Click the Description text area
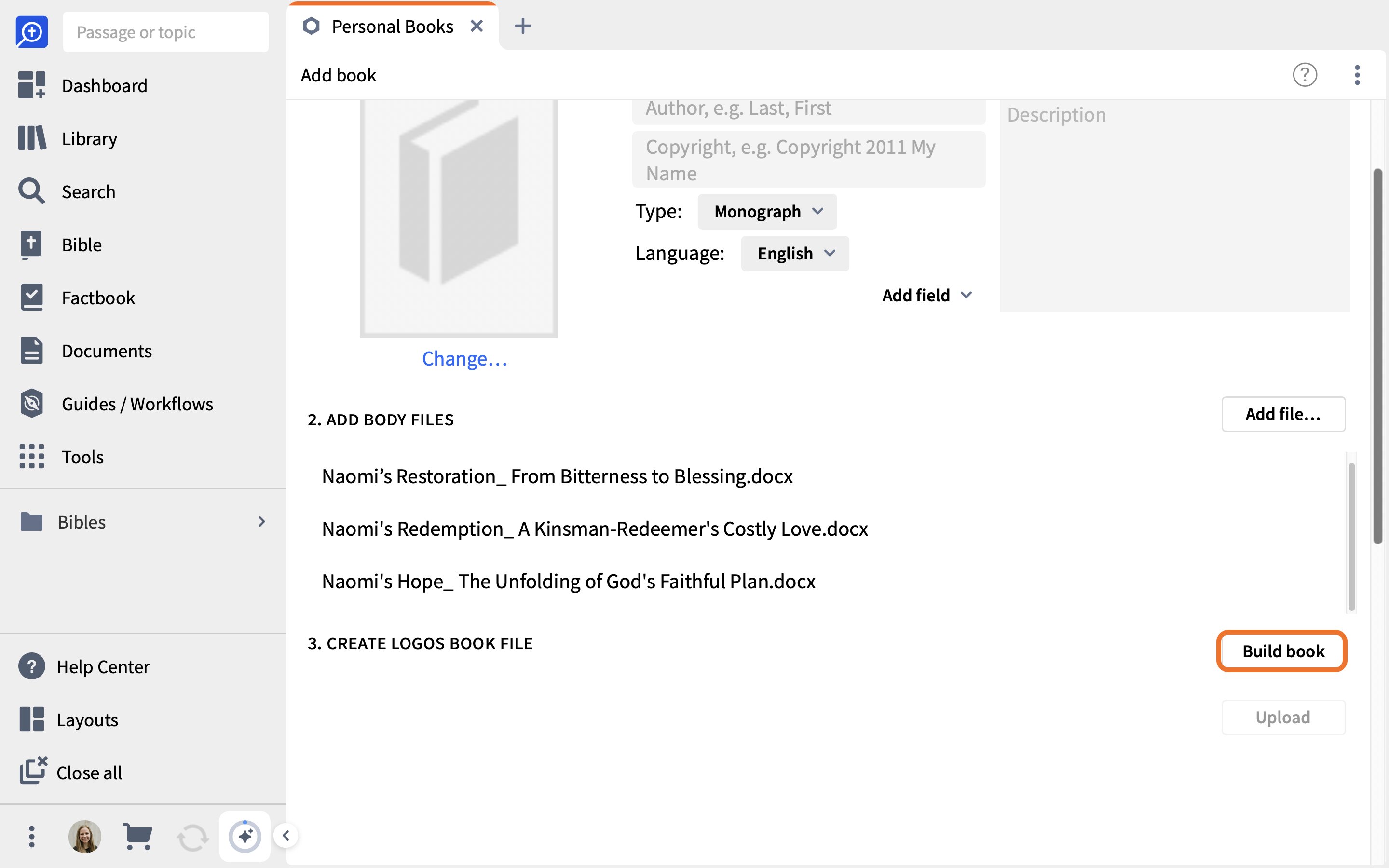1389x868 pixels. point(1175,206)
